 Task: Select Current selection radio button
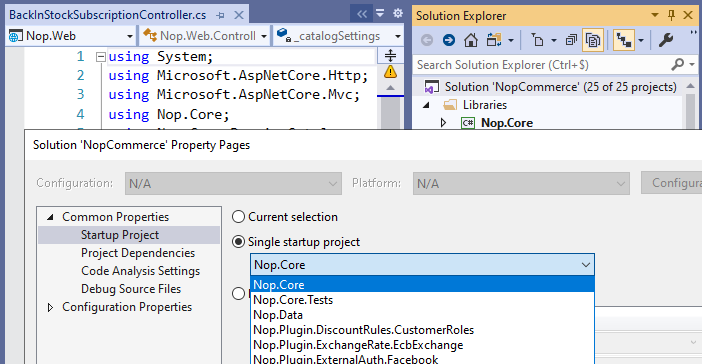click(239, 217)
